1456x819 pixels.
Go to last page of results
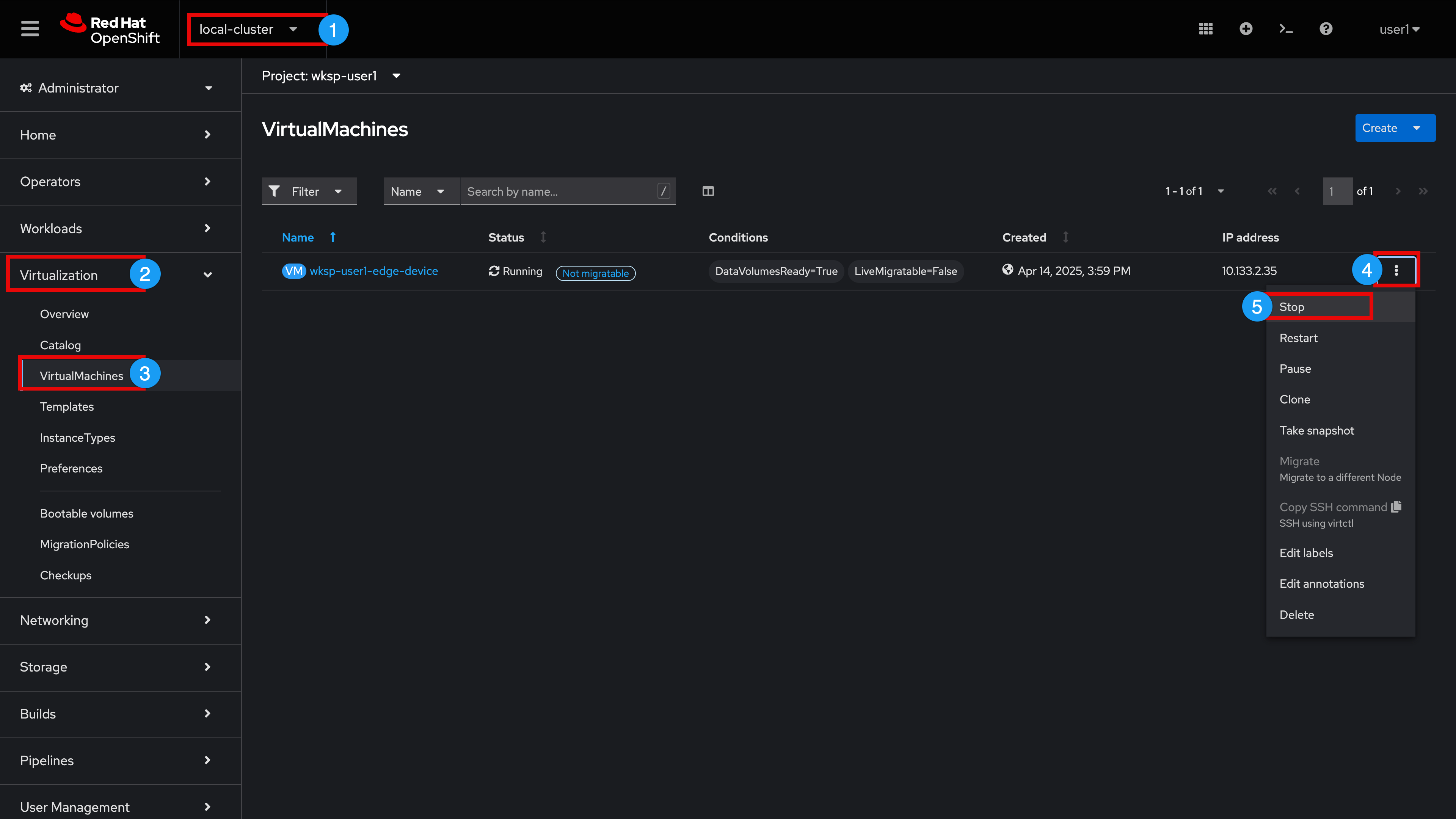pyautogui.click(x=1423, y=191)
